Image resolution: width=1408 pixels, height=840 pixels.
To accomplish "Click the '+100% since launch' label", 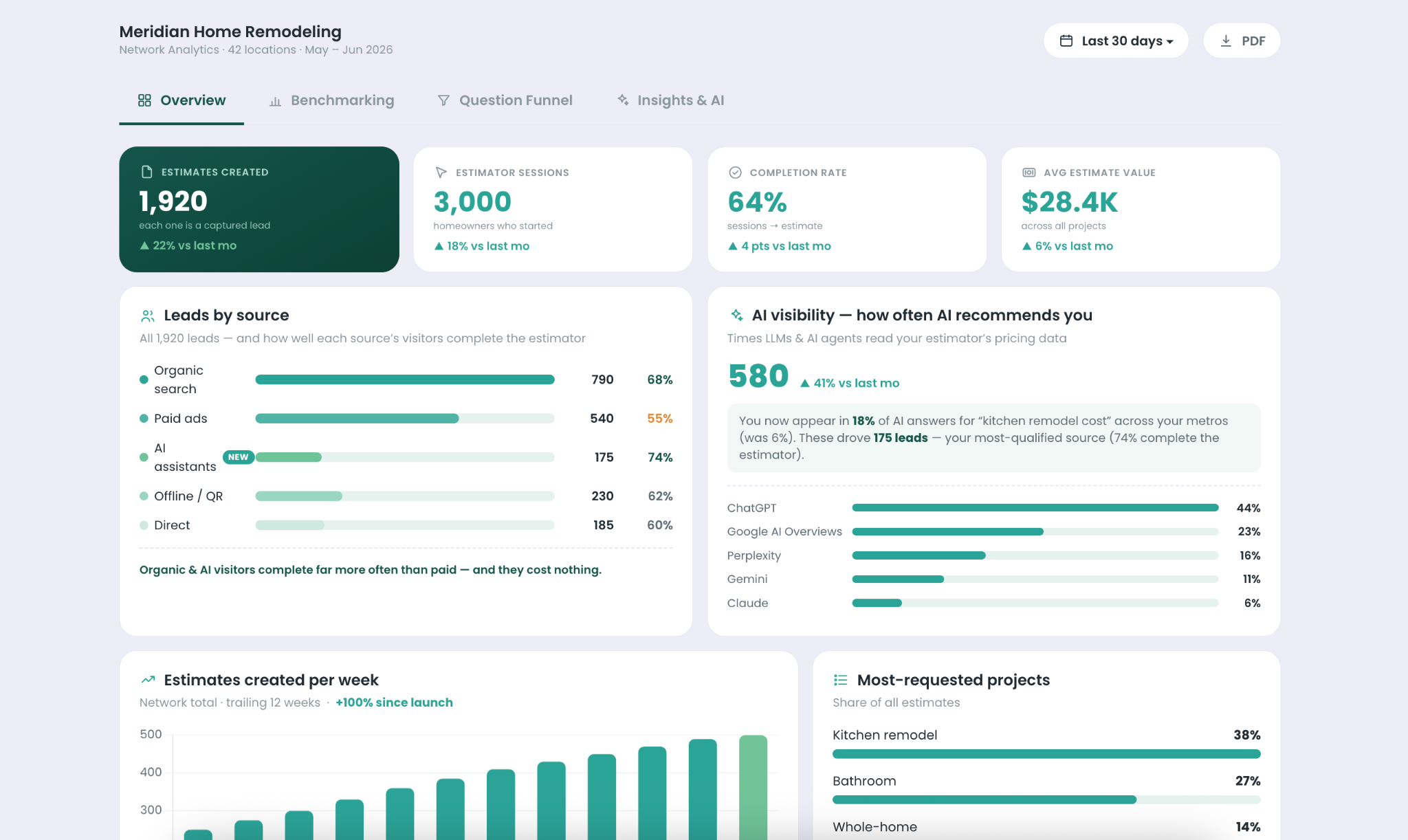I will pos(394,703).
